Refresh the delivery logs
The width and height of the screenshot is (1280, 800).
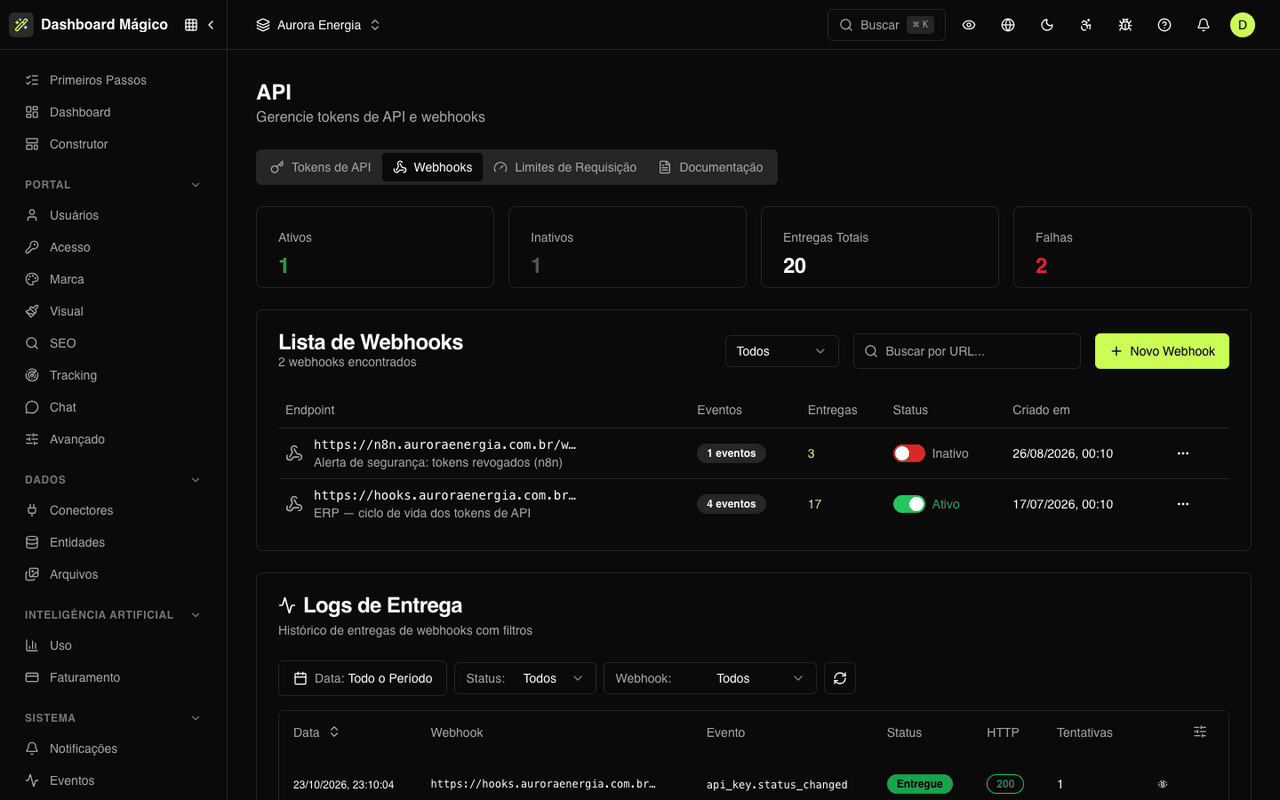[840, 678]
